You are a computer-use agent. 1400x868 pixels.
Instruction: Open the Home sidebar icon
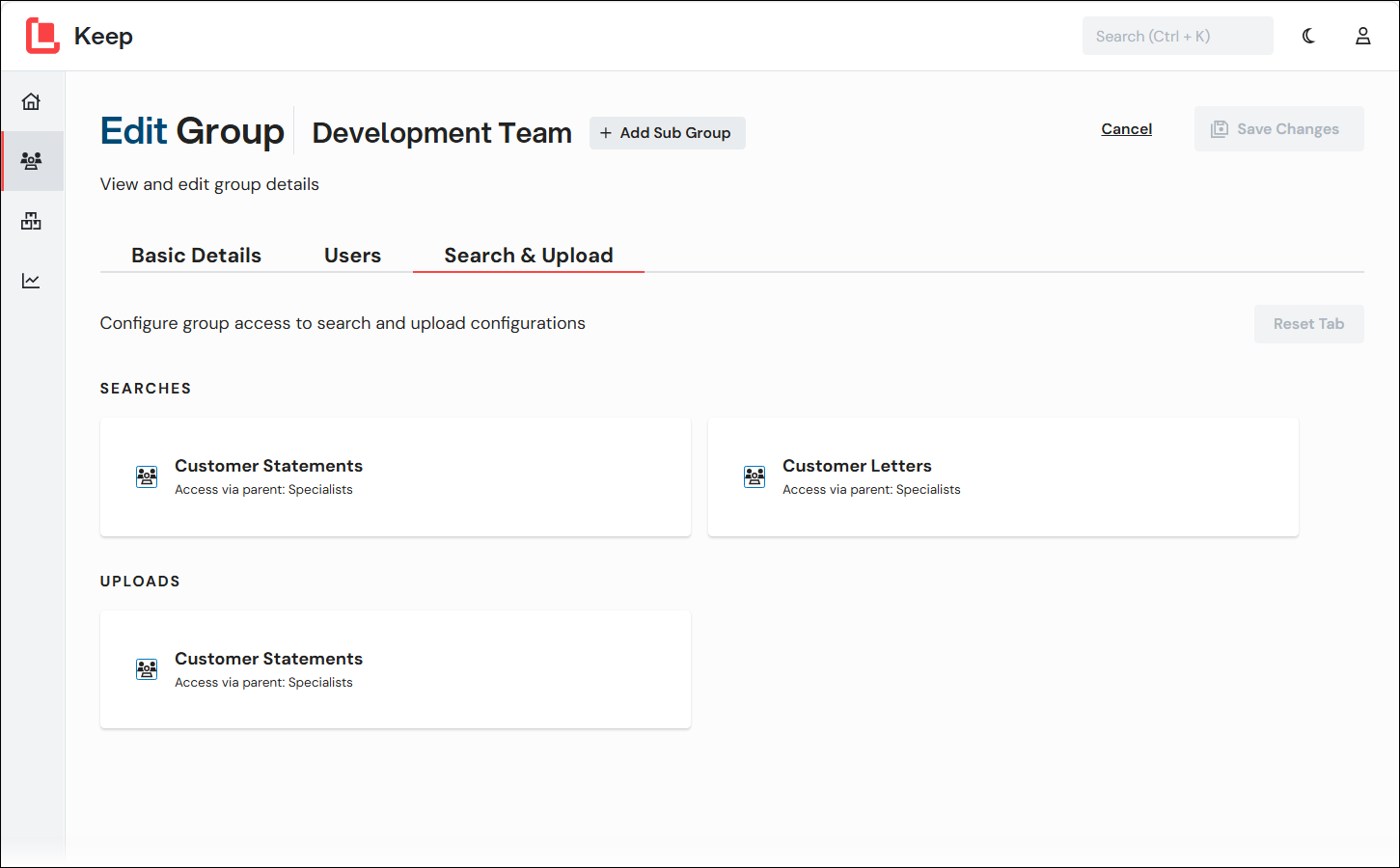click(31, 101)
